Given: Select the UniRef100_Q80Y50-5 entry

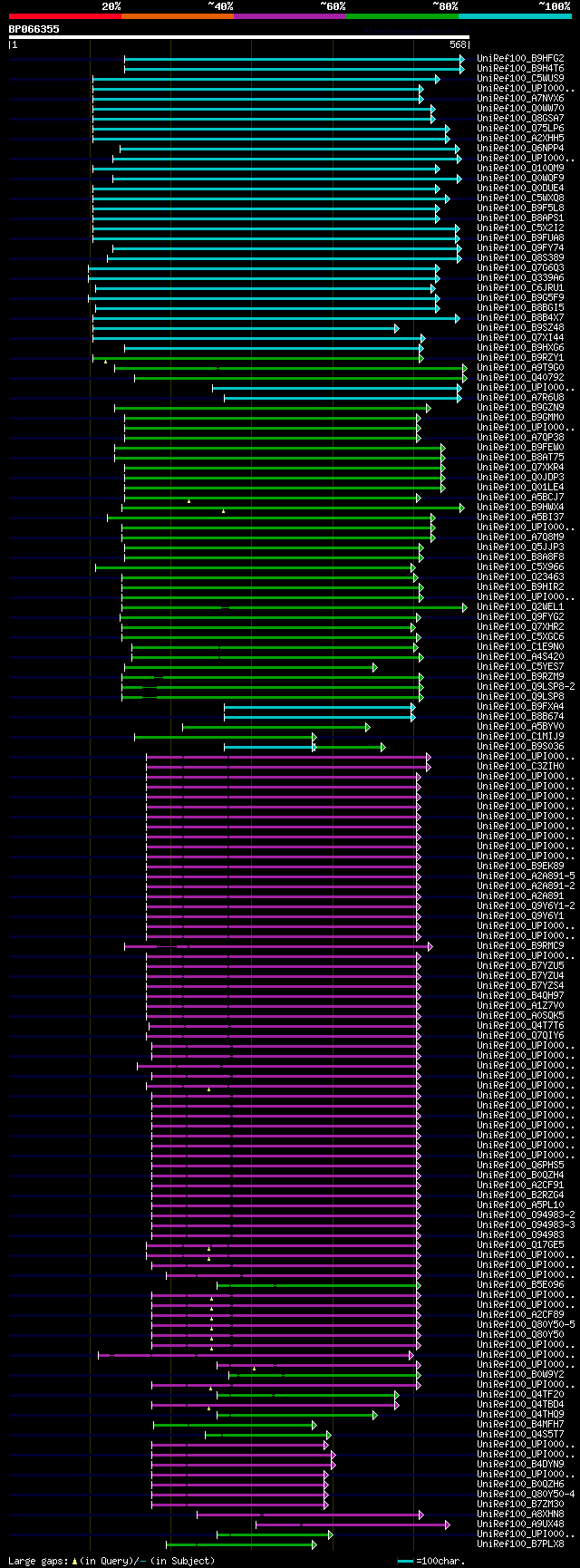Looking at the screenshot, I should click(x=526, y=1324).
